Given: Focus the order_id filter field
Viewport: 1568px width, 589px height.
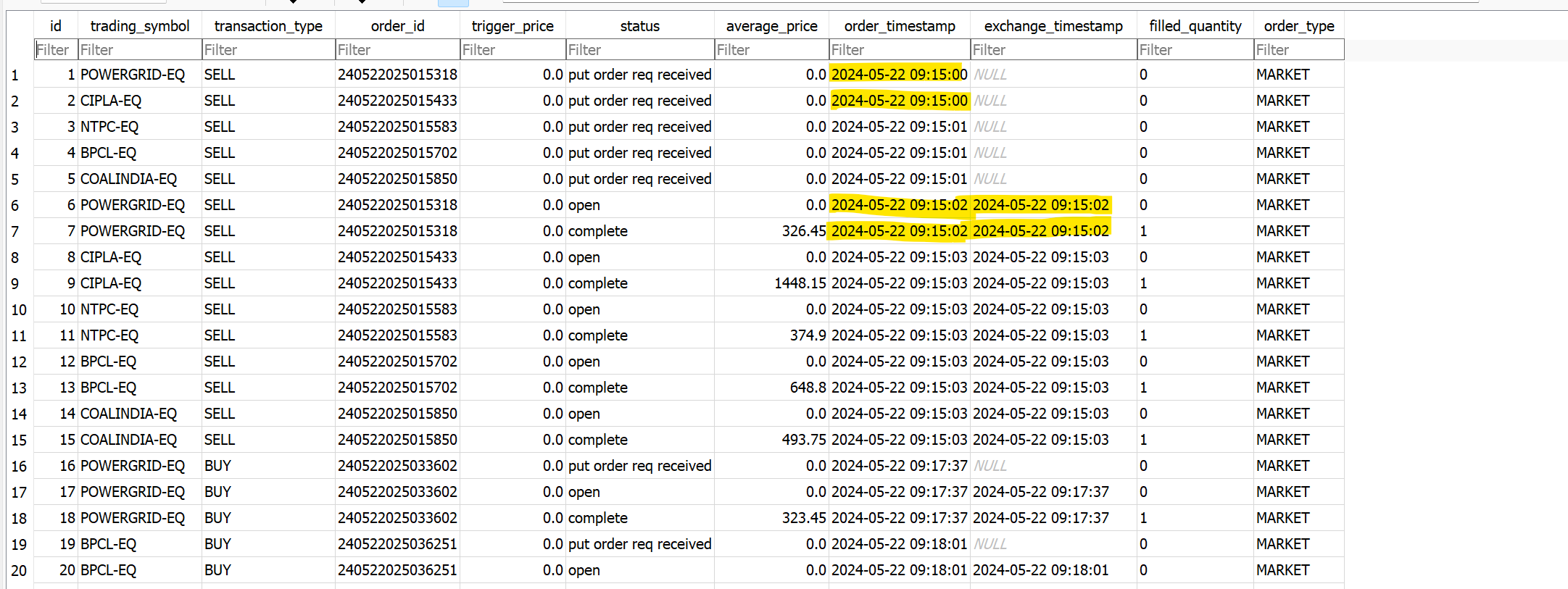Looking at the screenshot, I should pos(397,49).
